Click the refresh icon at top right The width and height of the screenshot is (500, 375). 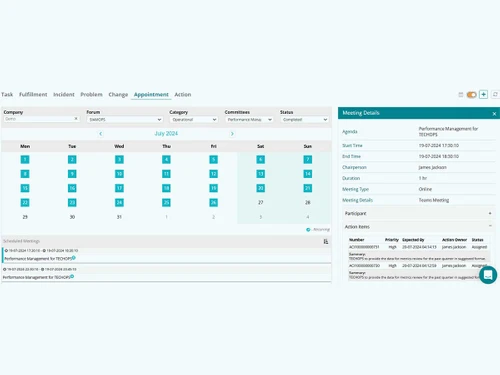495,95
